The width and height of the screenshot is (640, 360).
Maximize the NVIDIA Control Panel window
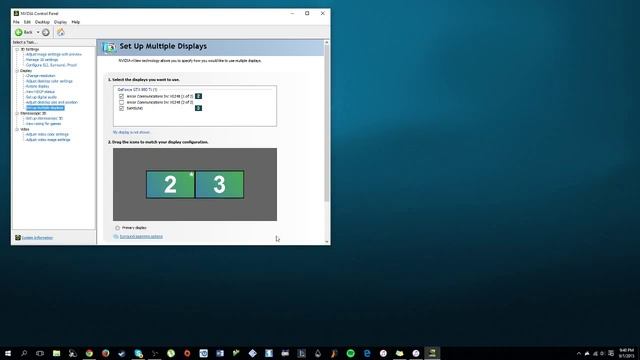307,13
